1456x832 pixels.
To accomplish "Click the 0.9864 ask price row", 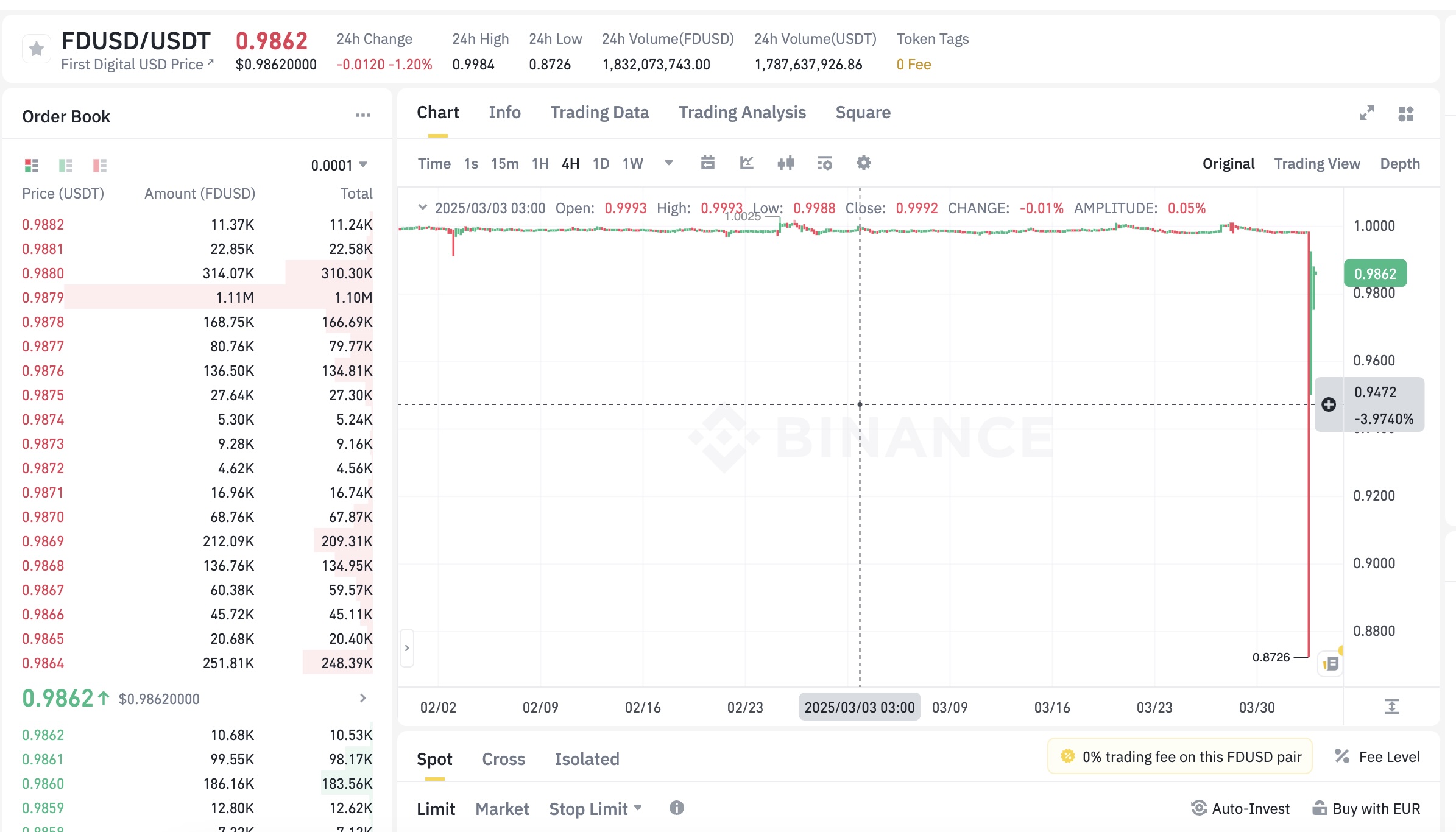I will (x=197, y=663).
